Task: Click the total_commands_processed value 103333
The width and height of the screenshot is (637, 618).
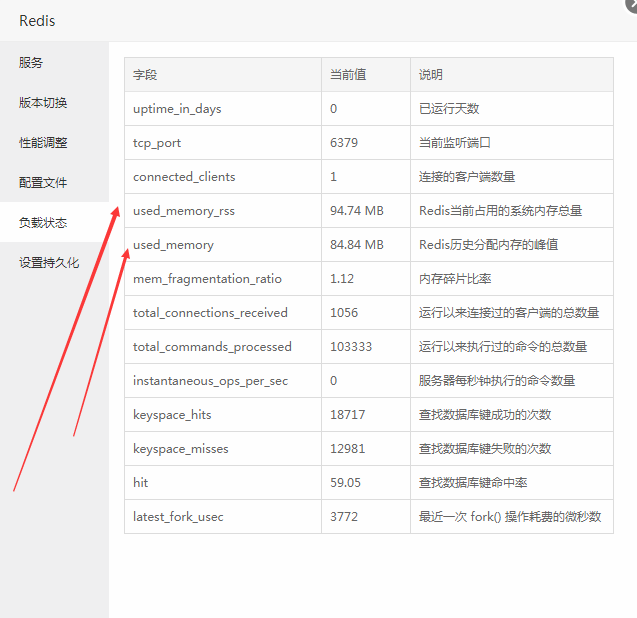Action: coord(350,347)
